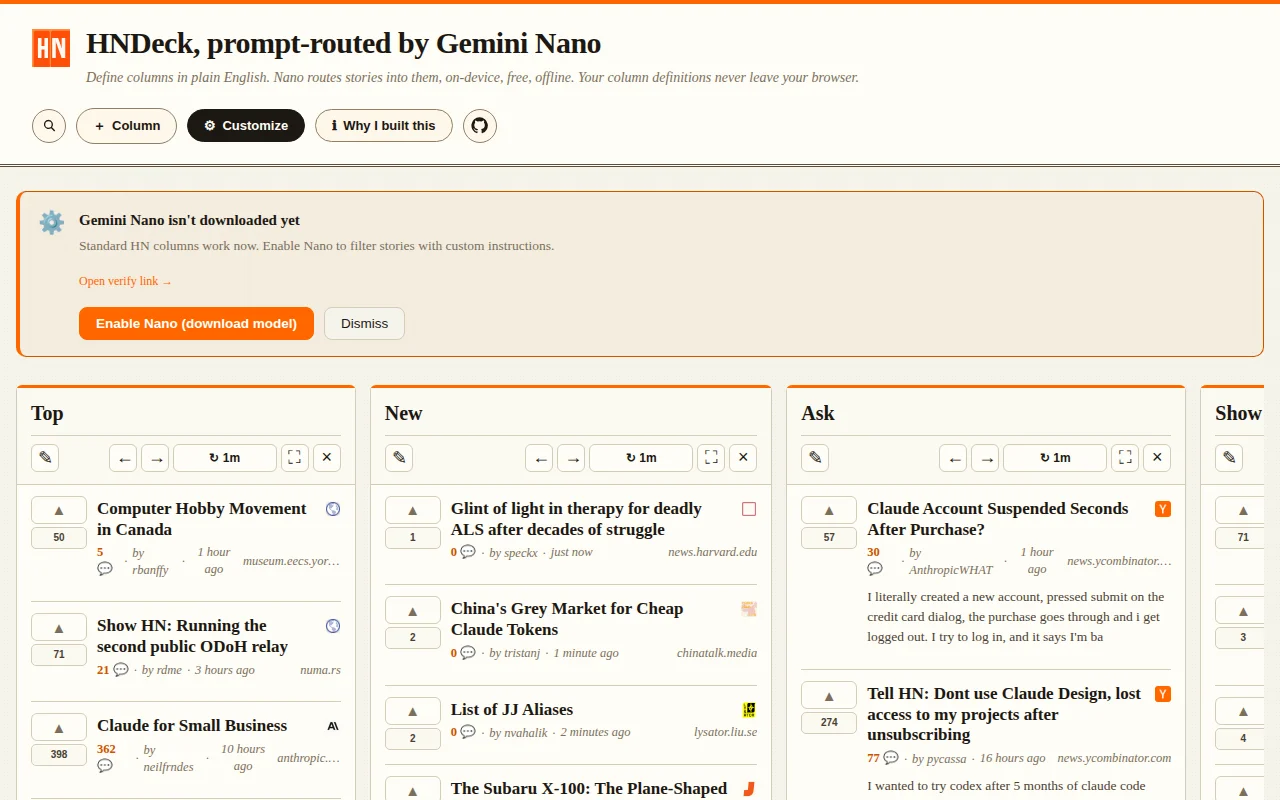Change the Ask column refresh interval
The image size is (1280, 800).
(x=1055, y=458)
